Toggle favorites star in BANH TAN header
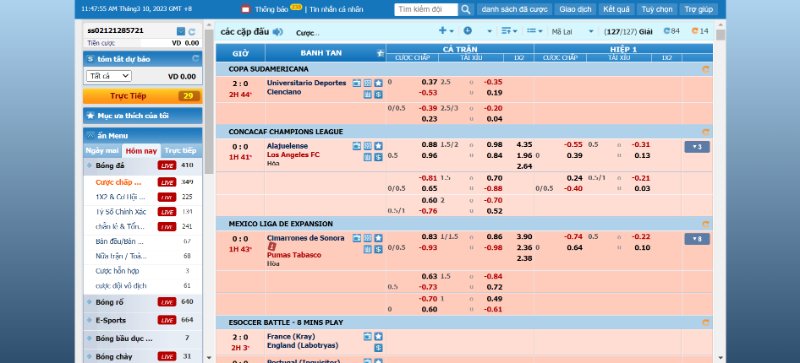Screen dimensions: 800x363 coord(380,53)
